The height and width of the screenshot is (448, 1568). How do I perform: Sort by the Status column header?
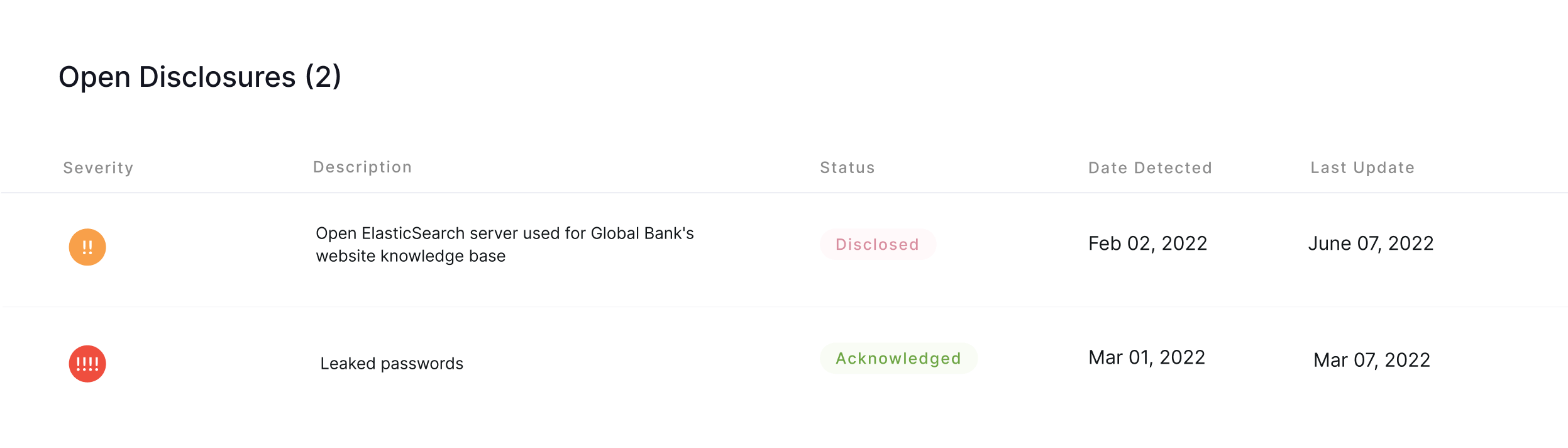tap(847, 168)
